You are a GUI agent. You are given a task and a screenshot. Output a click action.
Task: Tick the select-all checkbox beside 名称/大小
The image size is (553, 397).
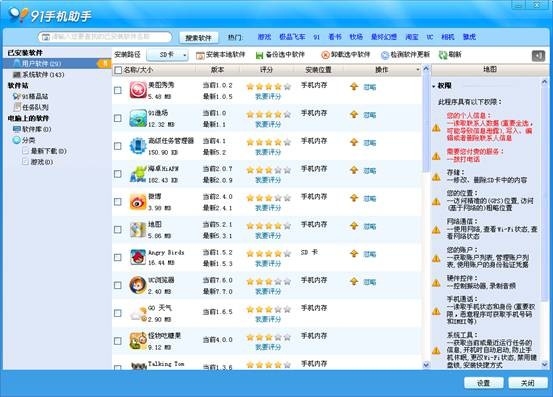(118, 70)
